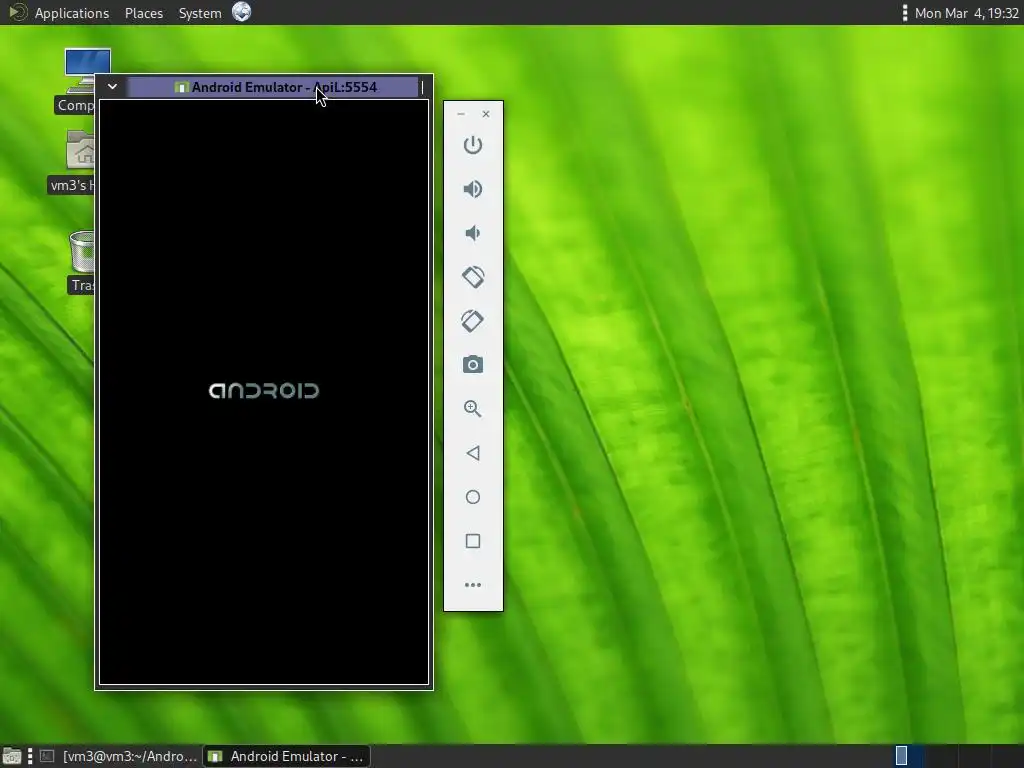Raise volume with the volume up icon
The width and height of the screenshot is (1024, 768).
(473, 189)
